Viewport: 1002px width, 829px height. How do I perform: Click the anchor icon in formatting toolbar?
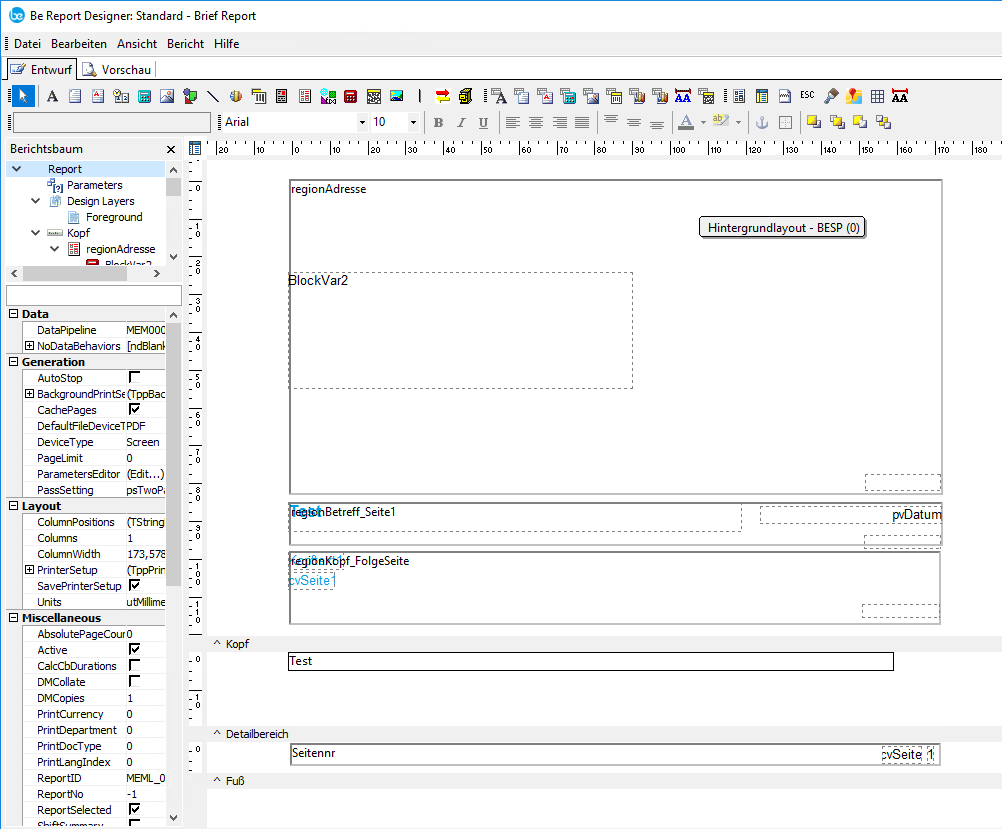pyautogui.click(x=760, y=122)
